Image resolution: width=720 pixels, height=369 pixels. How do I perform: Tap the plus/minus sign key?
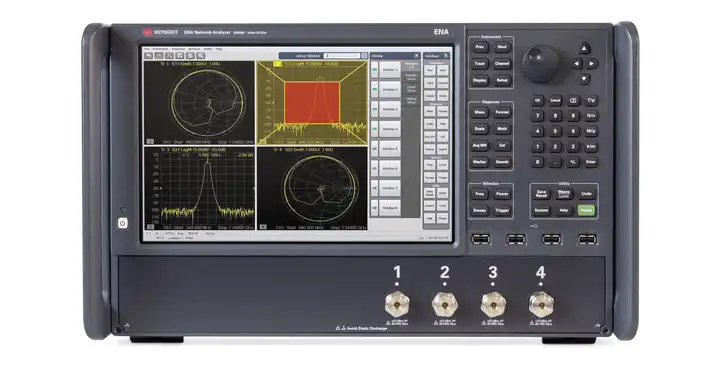pos(573,162)
